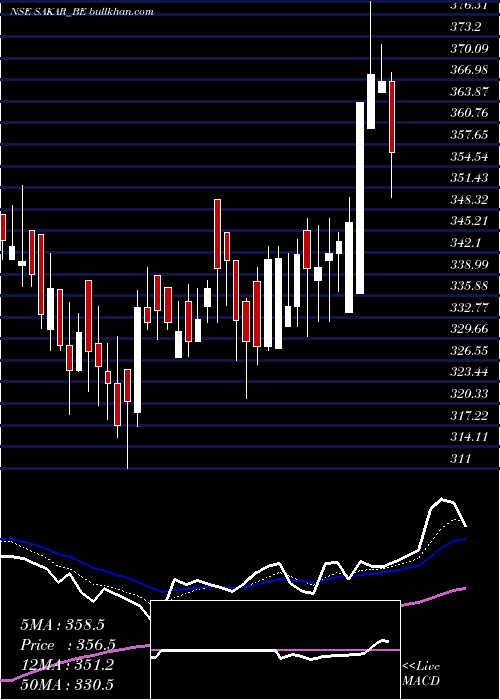This screenshot has height=700, width=500.
Task: Click the 354.54 price axis label
Action: tap(469, 157)
